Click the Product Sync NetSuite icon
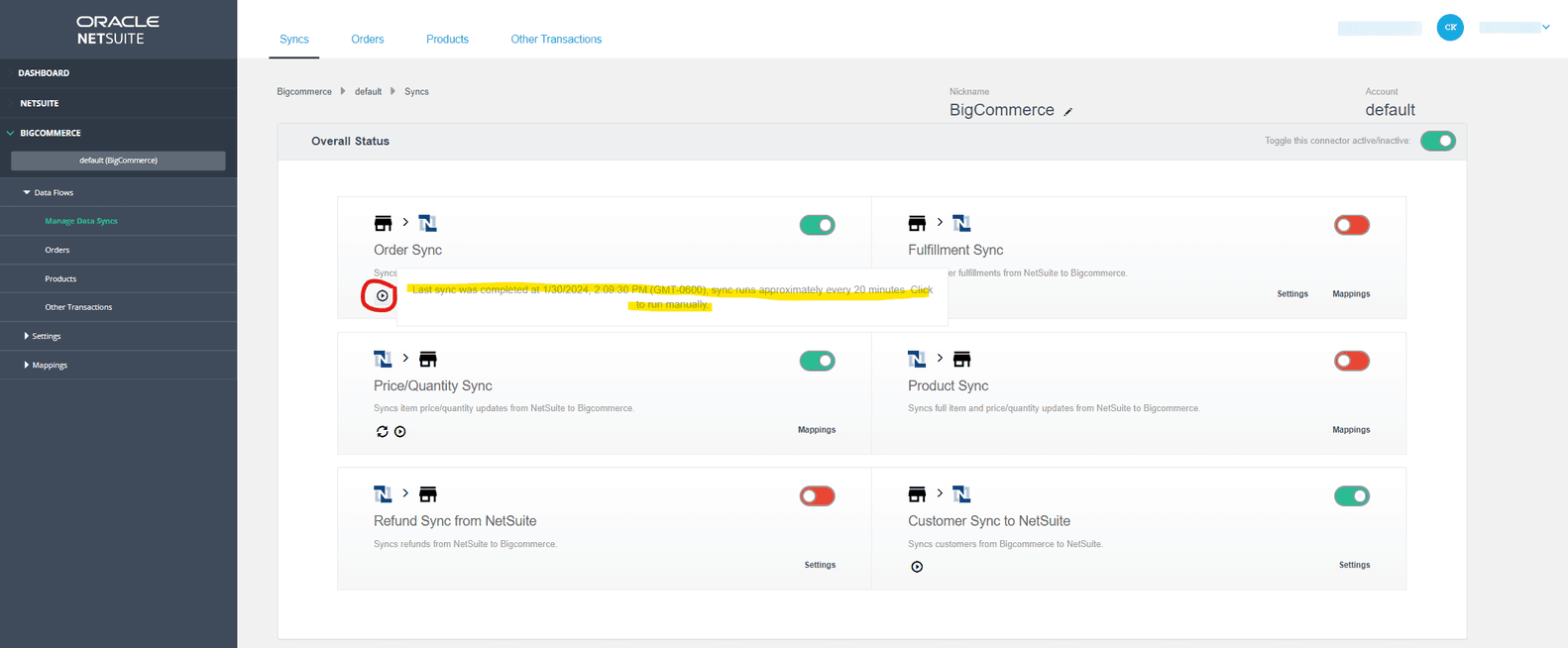 [917, 358]
